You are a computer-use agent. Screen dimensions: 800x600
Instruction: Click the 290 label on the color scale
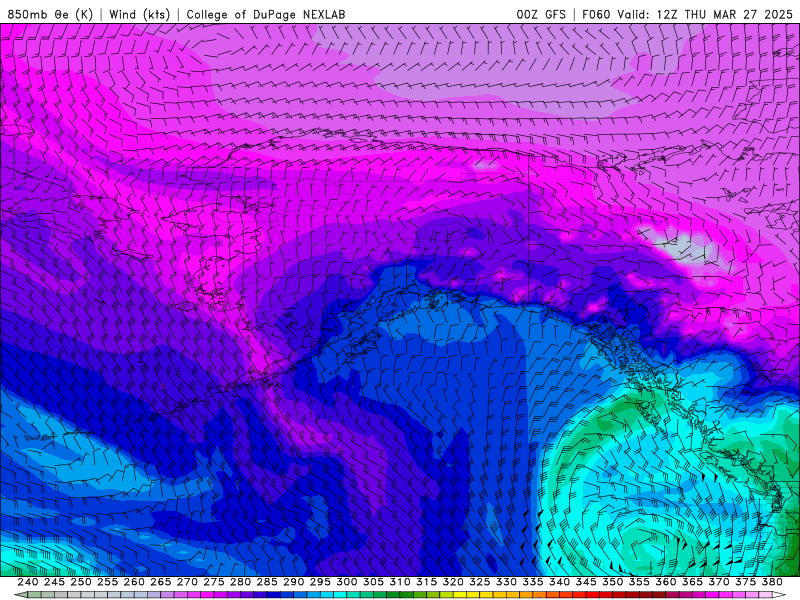pyautogui.click(x=293, y=582)
